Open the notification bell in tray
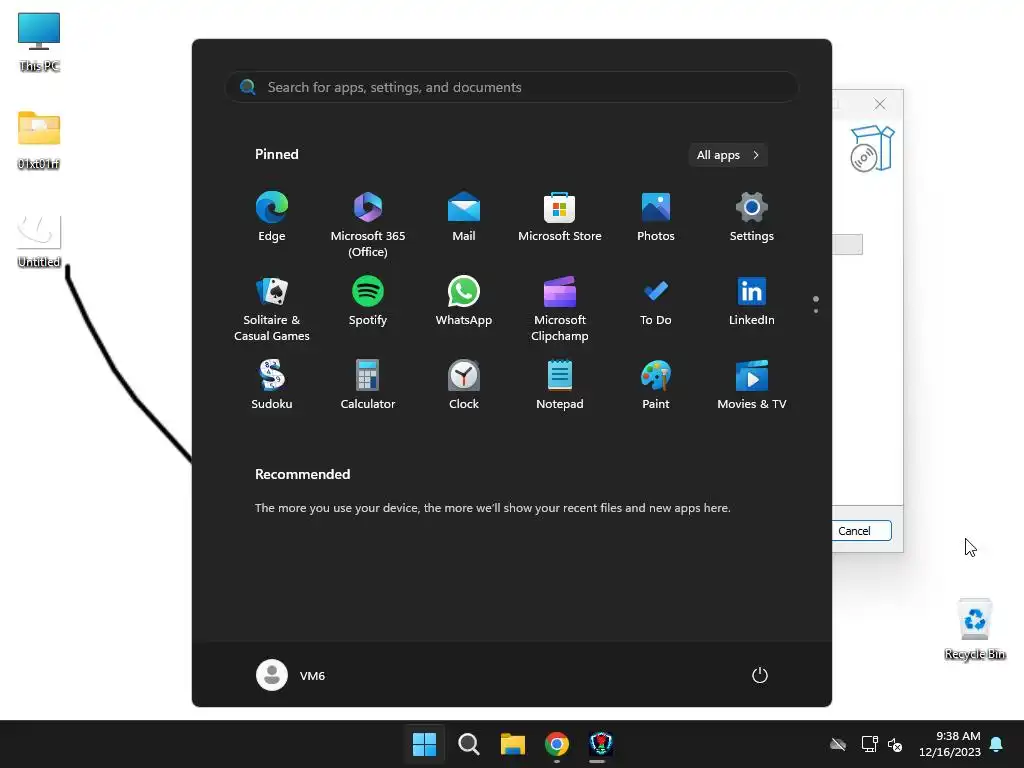This screenshot has height=768, width=1024. [997, 744]
